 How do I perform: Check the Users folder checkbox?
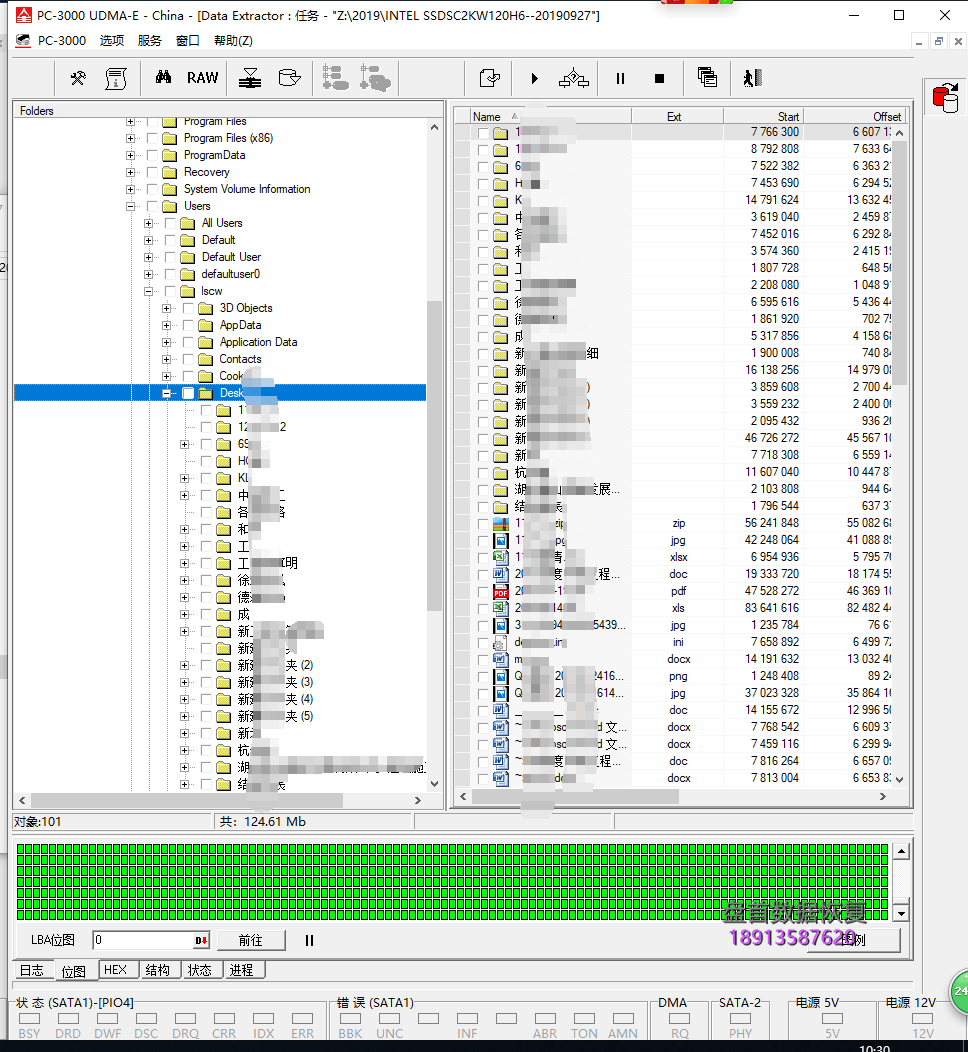click(152, 206)
